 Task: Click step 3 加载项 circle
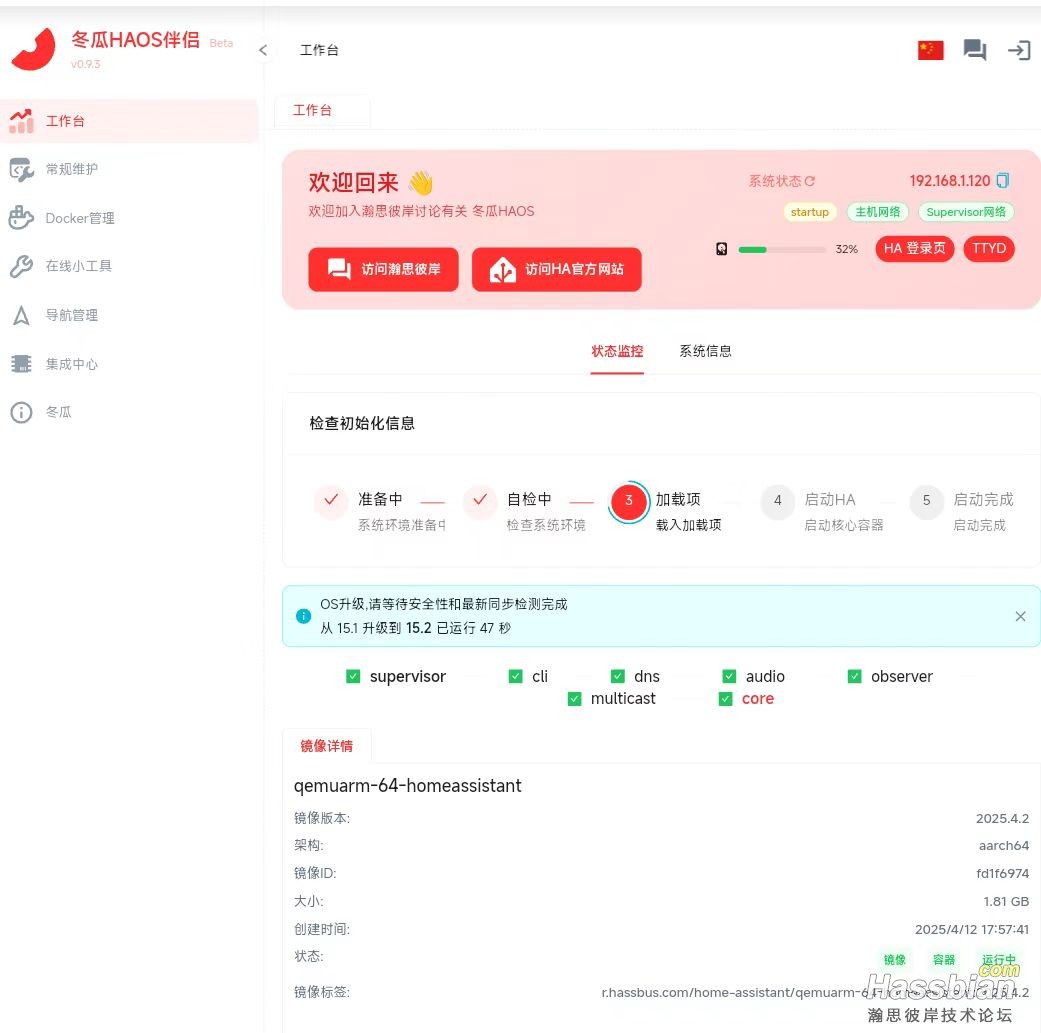click(629, 501)
